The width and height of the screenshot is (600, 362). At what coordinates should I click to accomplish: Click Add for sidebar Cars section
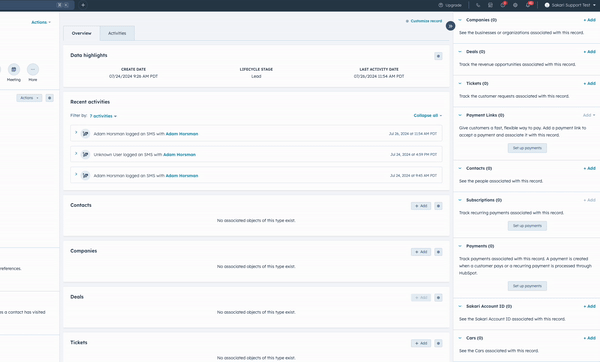coord(589,338)
